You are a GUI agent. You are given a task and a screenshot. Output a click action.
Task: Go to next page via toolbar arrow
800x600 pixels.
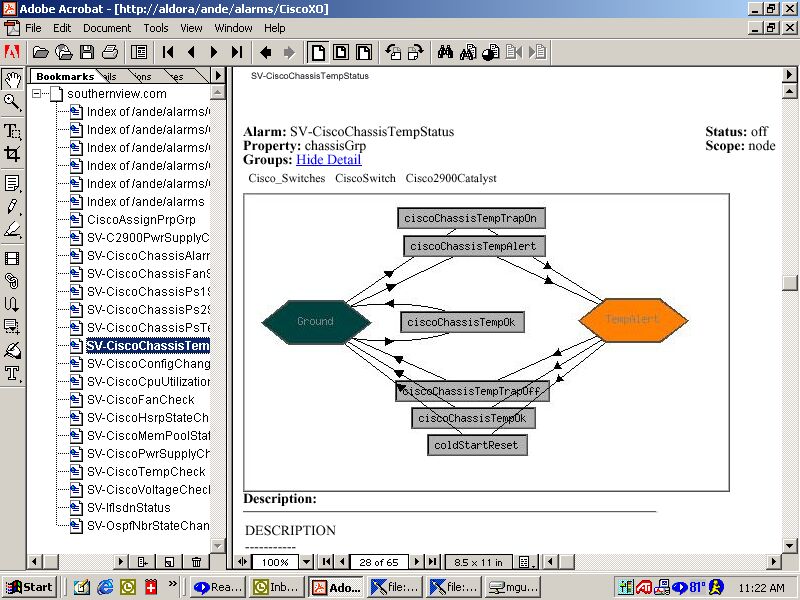click(214, 53)
